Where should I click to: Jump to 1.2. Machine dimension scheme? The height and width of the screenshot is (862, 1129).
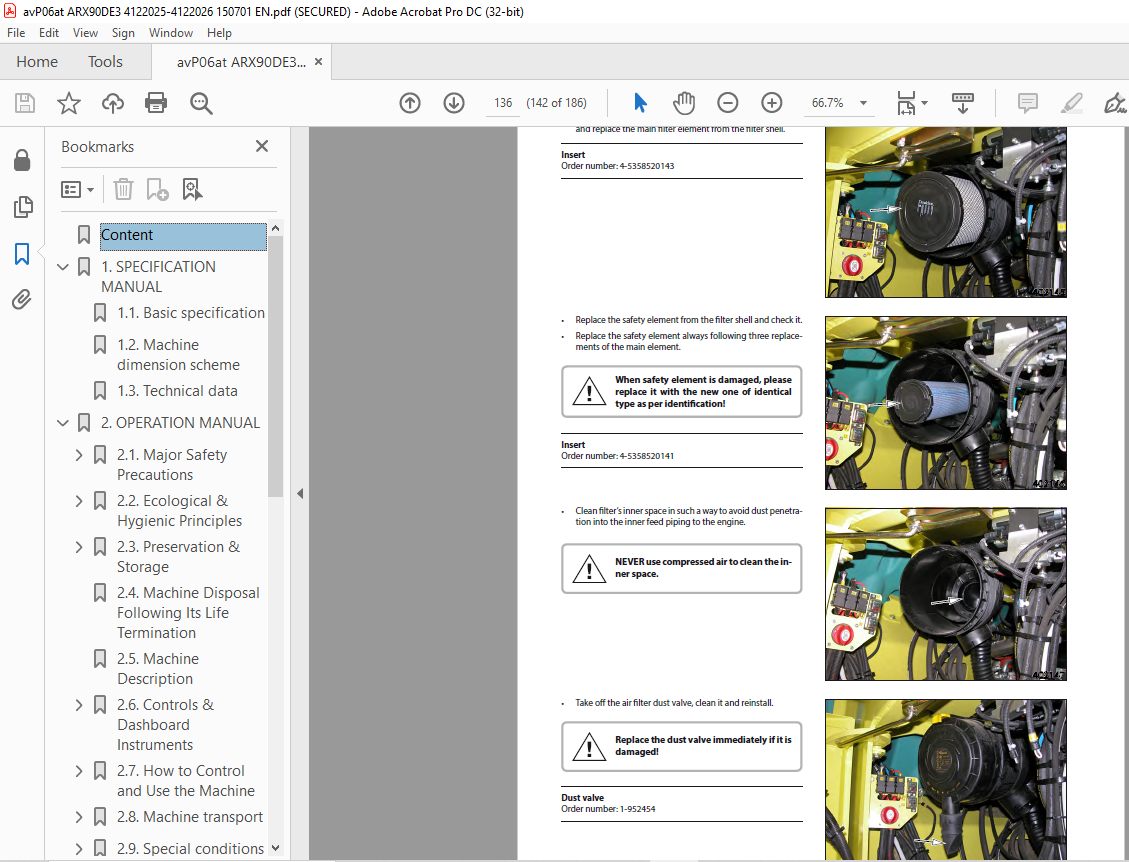(x=179, y=355)
